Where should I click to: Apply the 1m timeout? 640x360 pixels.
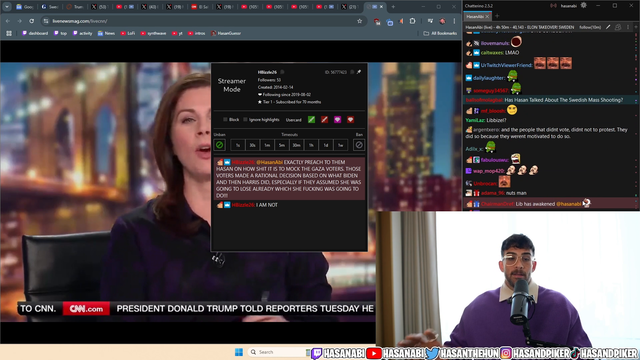pos(267,145)
